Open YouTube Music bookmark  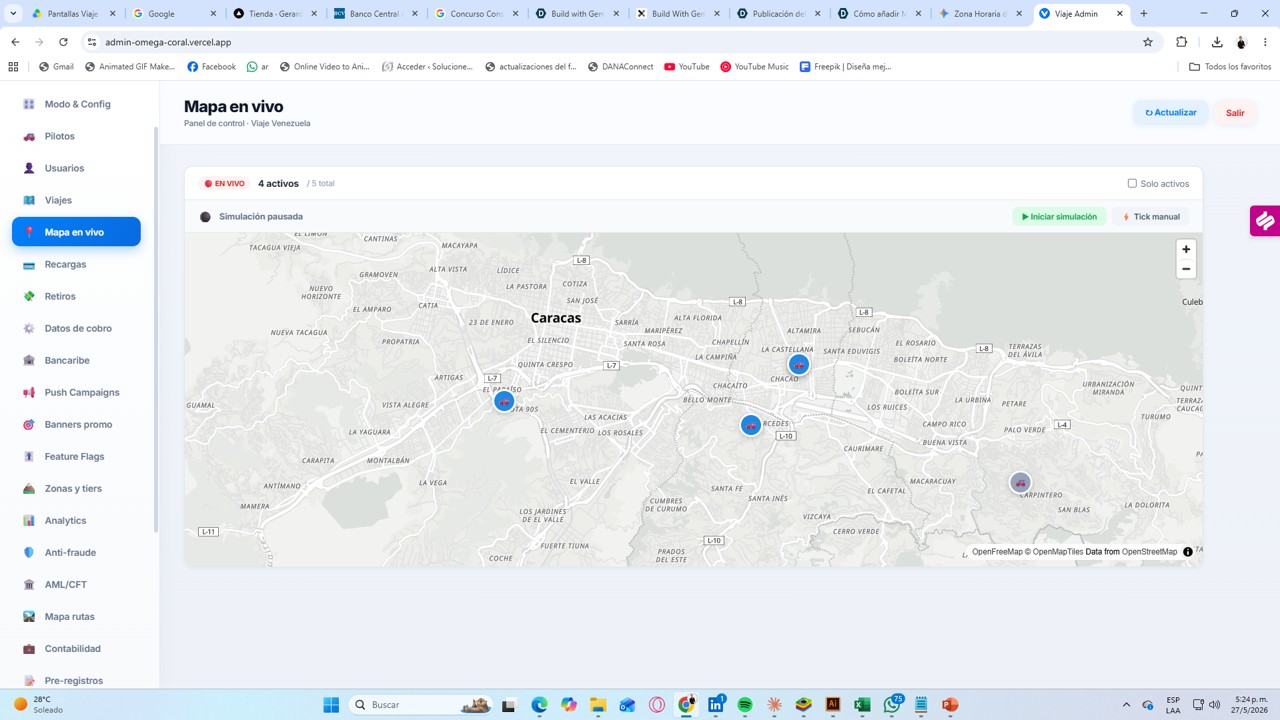coord(754,66)
